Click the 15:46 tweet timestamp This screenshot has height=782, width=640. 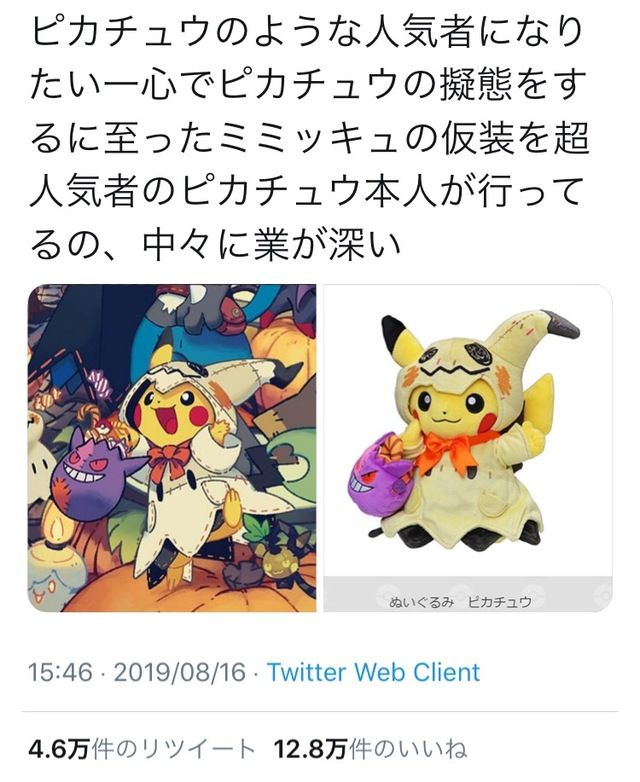tap(60, 672)
